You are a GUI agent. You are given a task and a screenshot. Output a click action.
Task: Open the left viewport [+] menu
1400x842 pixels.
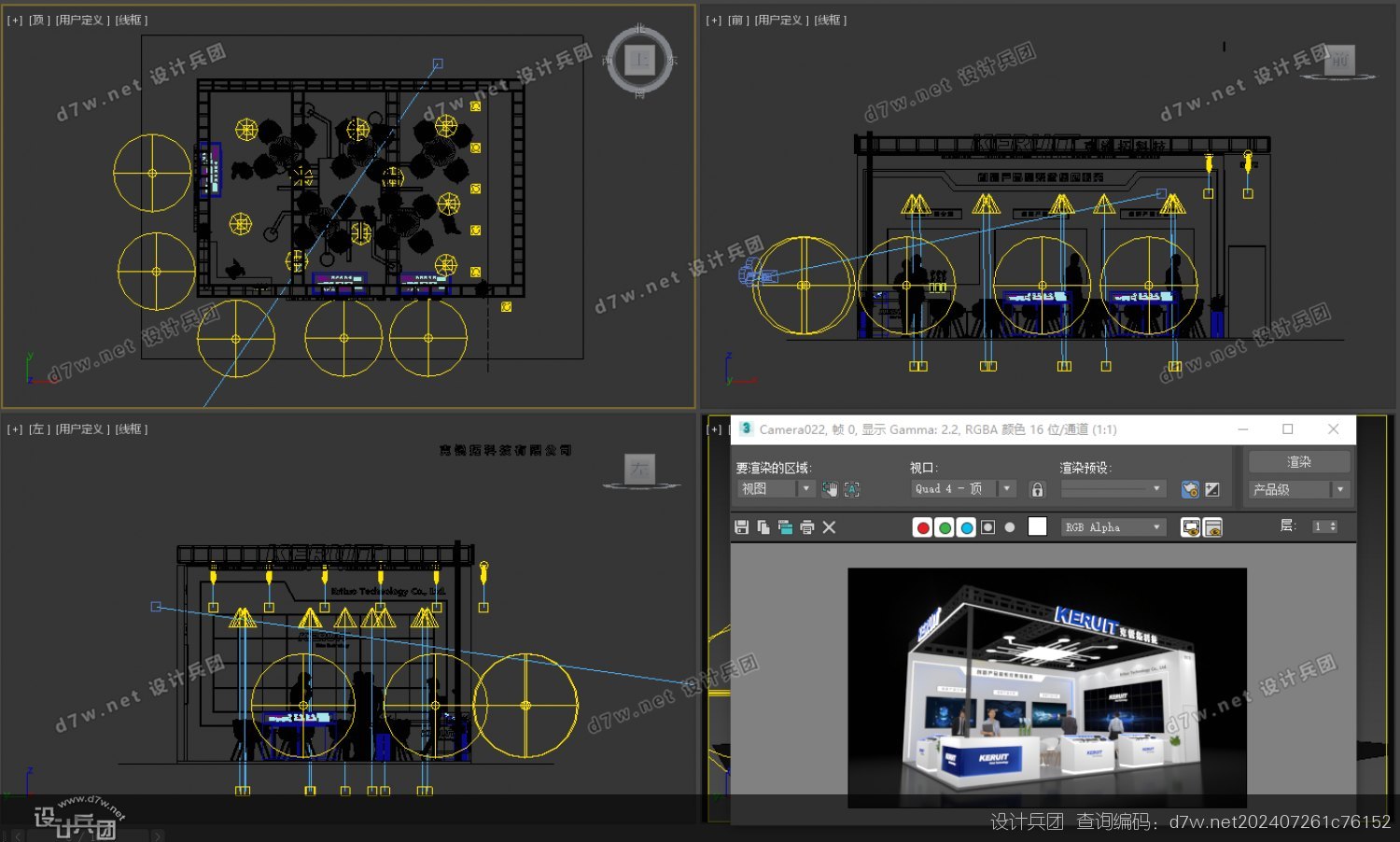15,429
